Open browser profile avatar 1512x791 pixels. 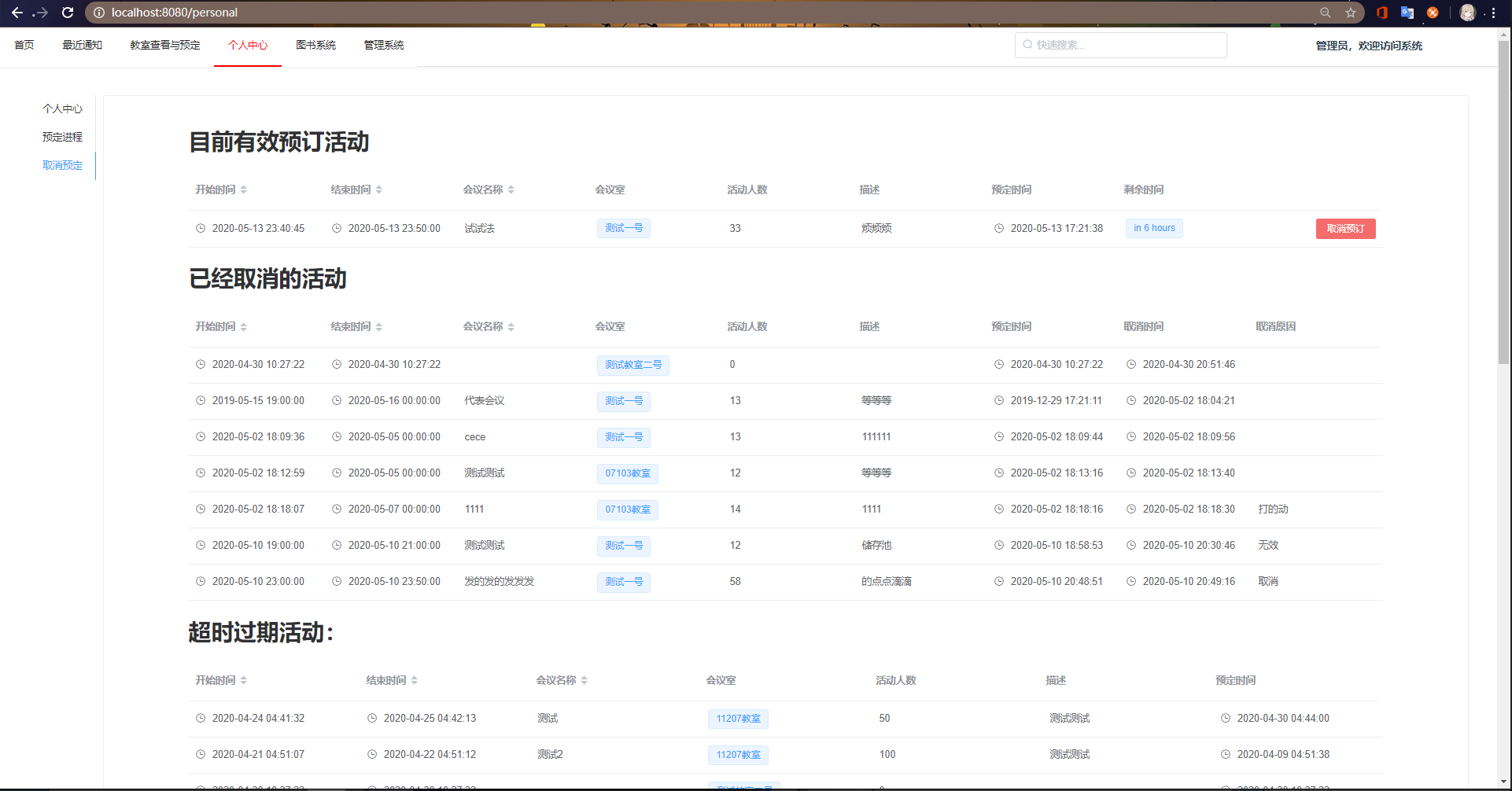[1468, 13]
